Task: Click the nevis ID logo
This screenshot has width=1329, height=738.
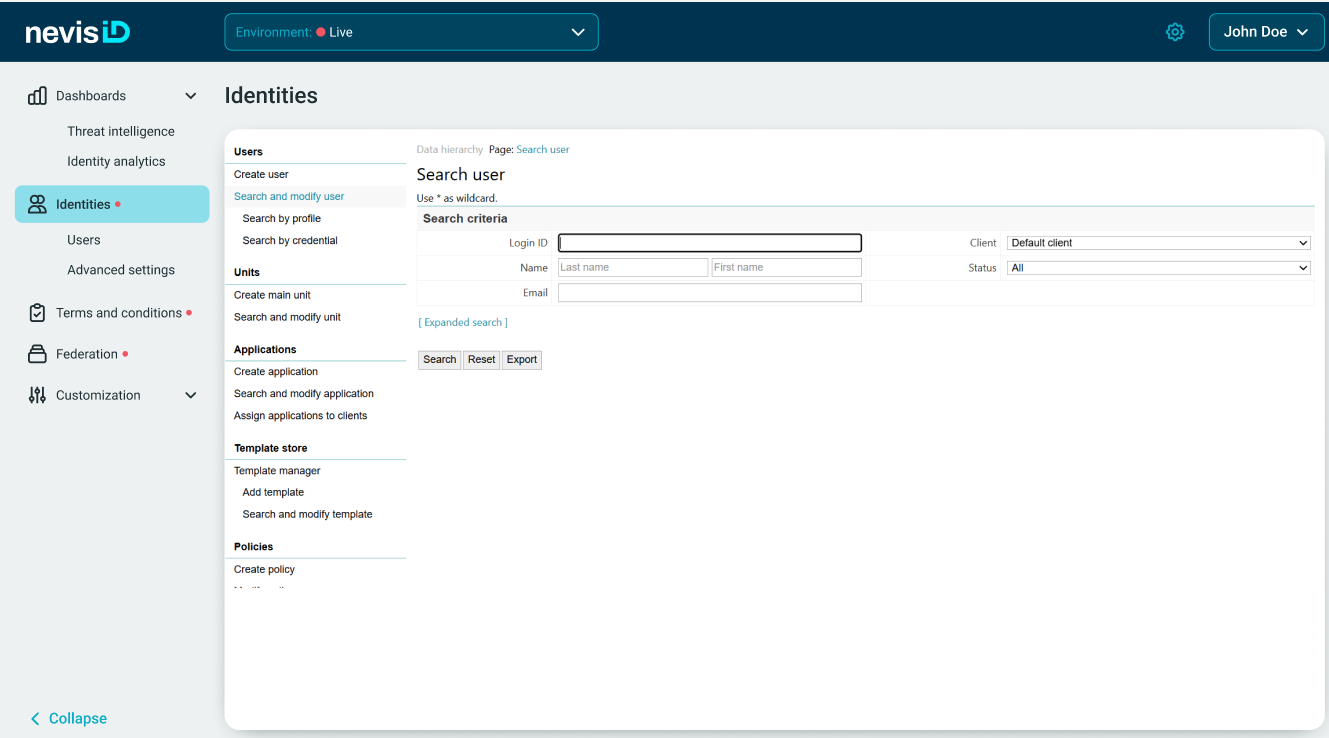Action: point(78,32)
